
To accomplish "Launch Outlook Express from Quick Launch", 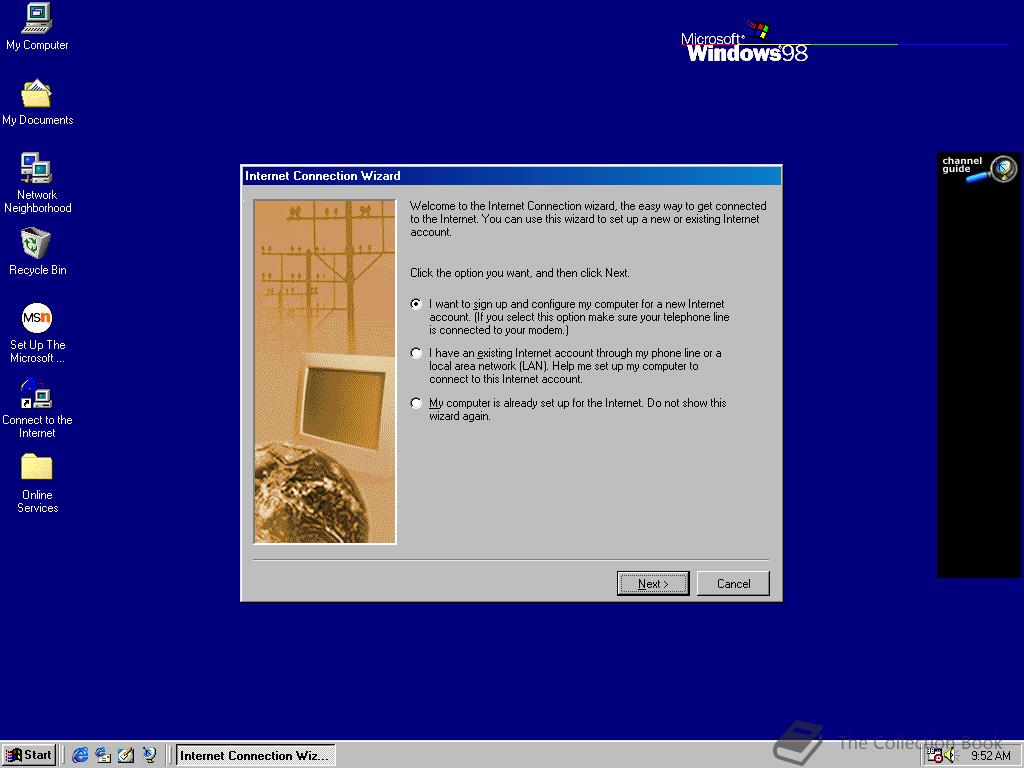I will (103, 755).
